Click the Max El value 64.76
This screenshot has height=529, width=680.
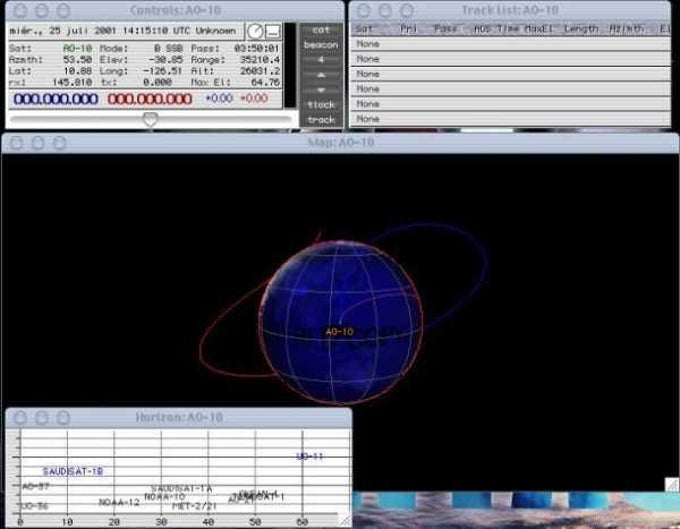265,82
